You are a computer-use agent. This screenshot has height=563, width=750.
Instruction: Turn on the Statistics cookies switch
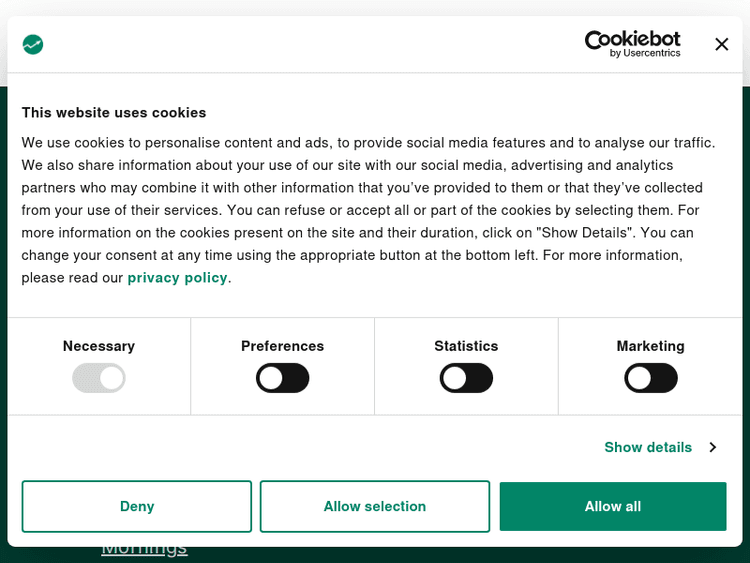466,378
